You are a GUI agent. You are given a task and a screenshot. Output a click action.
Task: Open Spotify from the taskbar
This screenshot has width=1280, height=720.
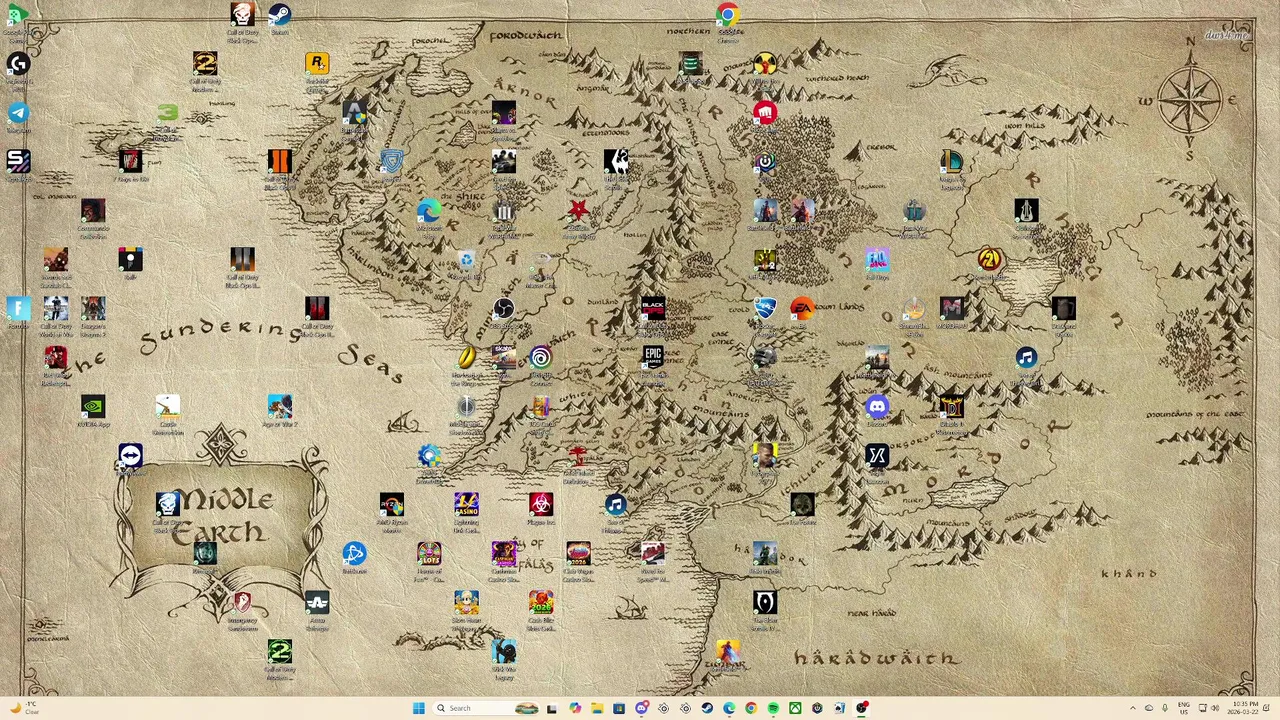coord(773,708)
